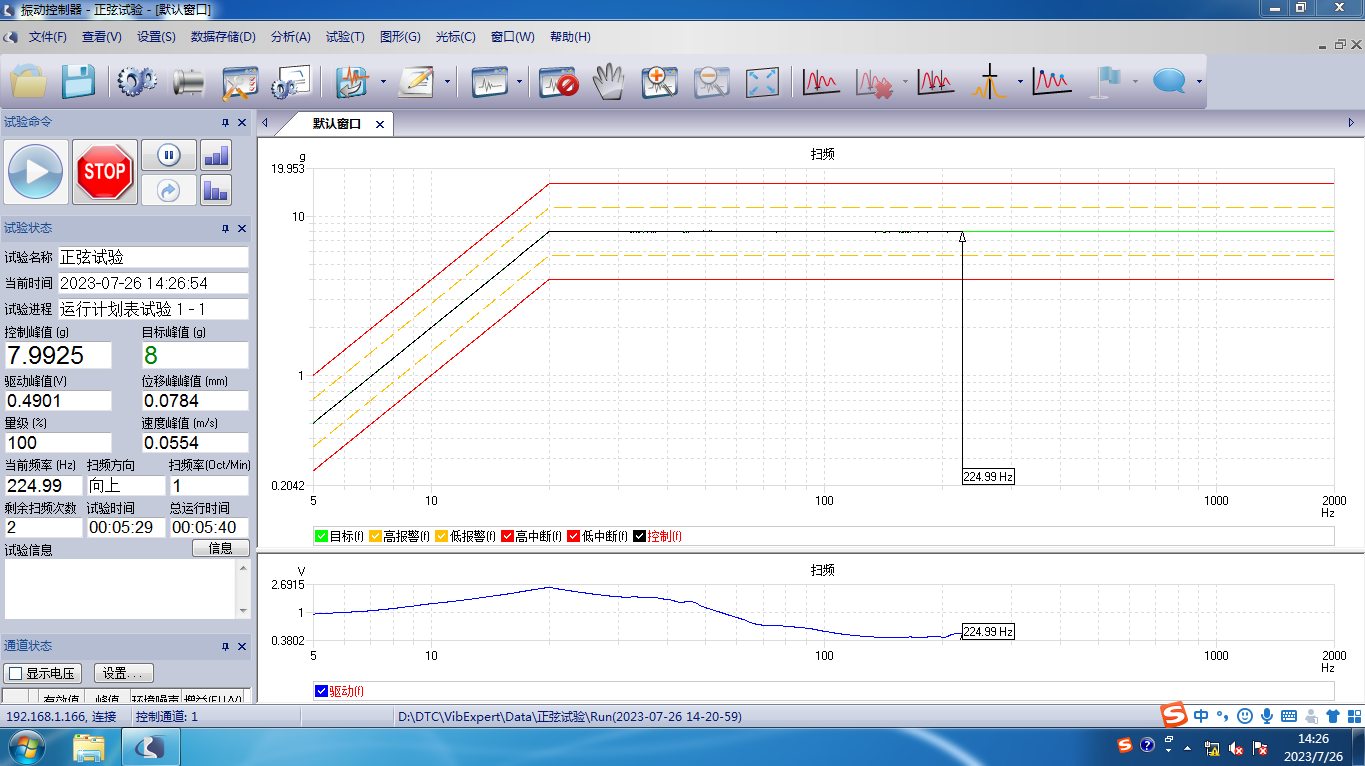
Task: Open file with the folder toolbar icon
Action: click(x=29, y=81)
